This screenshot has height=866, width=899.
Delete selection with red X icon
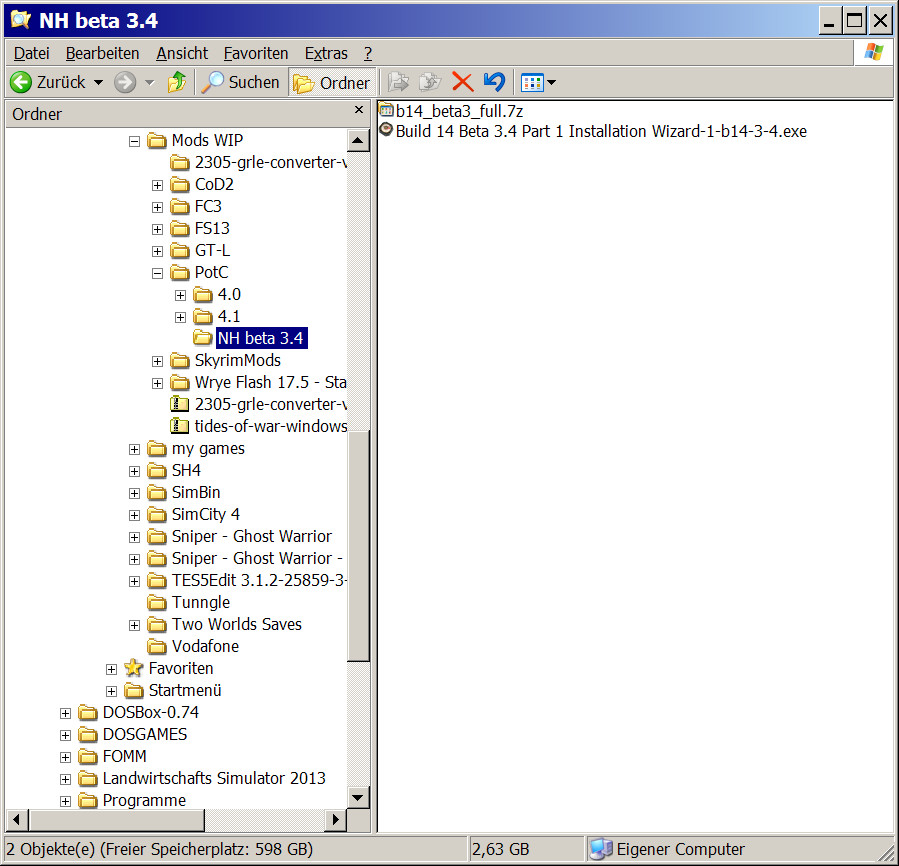click(462, 83)
